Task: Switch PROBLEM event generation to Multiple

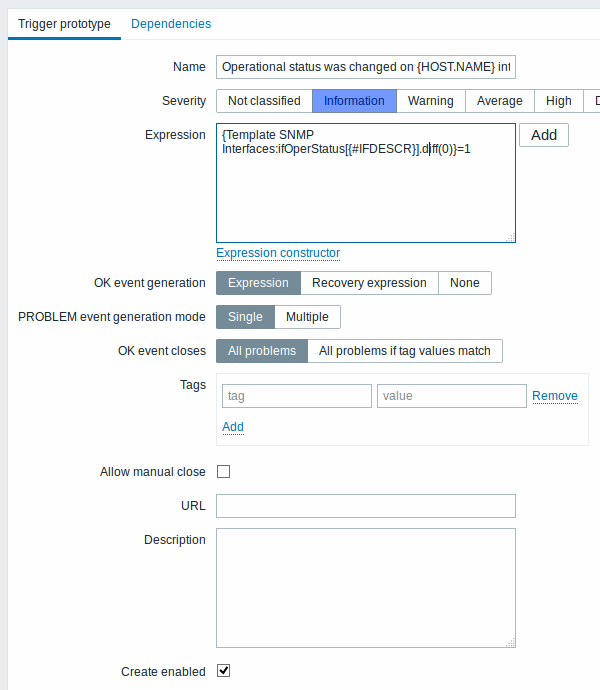Action: tap(307, 317)
